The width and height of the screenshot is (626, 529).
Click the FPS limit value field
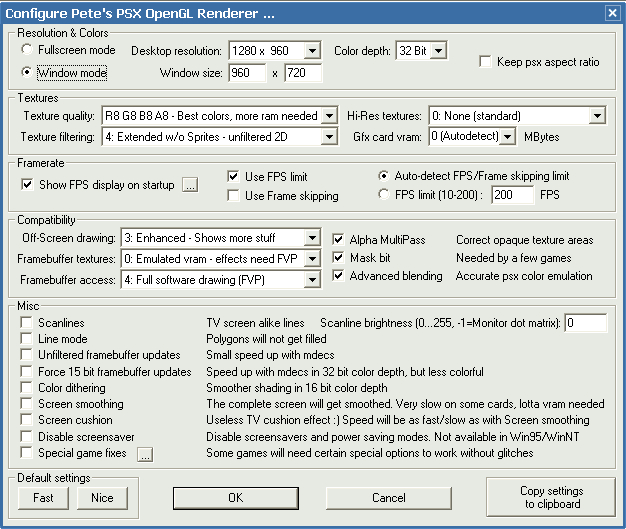(512, 195)
